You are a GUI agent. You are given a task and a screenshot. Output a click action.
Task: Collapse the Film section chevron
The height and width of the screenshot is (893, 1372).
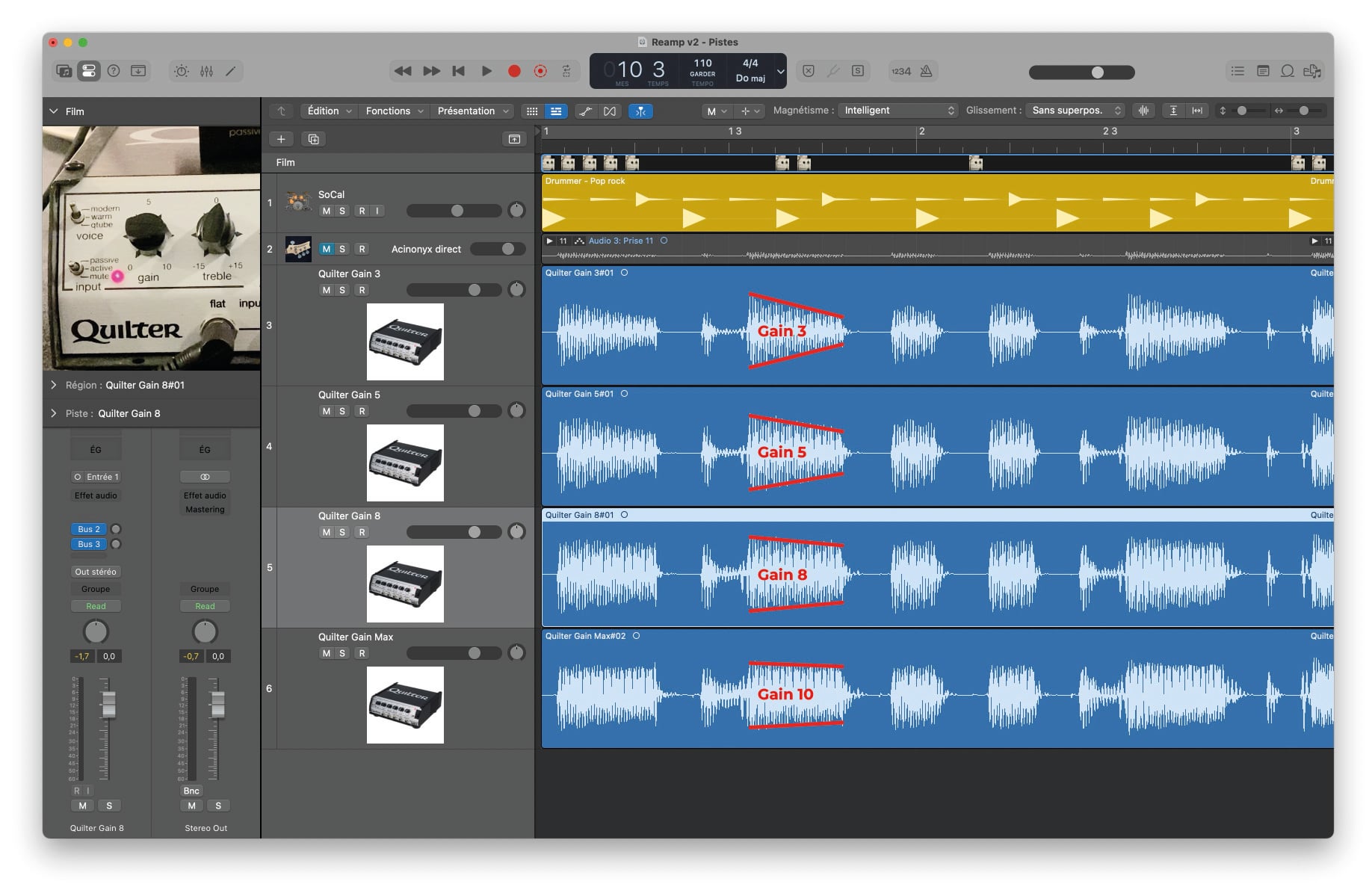[x=54, y=111]
